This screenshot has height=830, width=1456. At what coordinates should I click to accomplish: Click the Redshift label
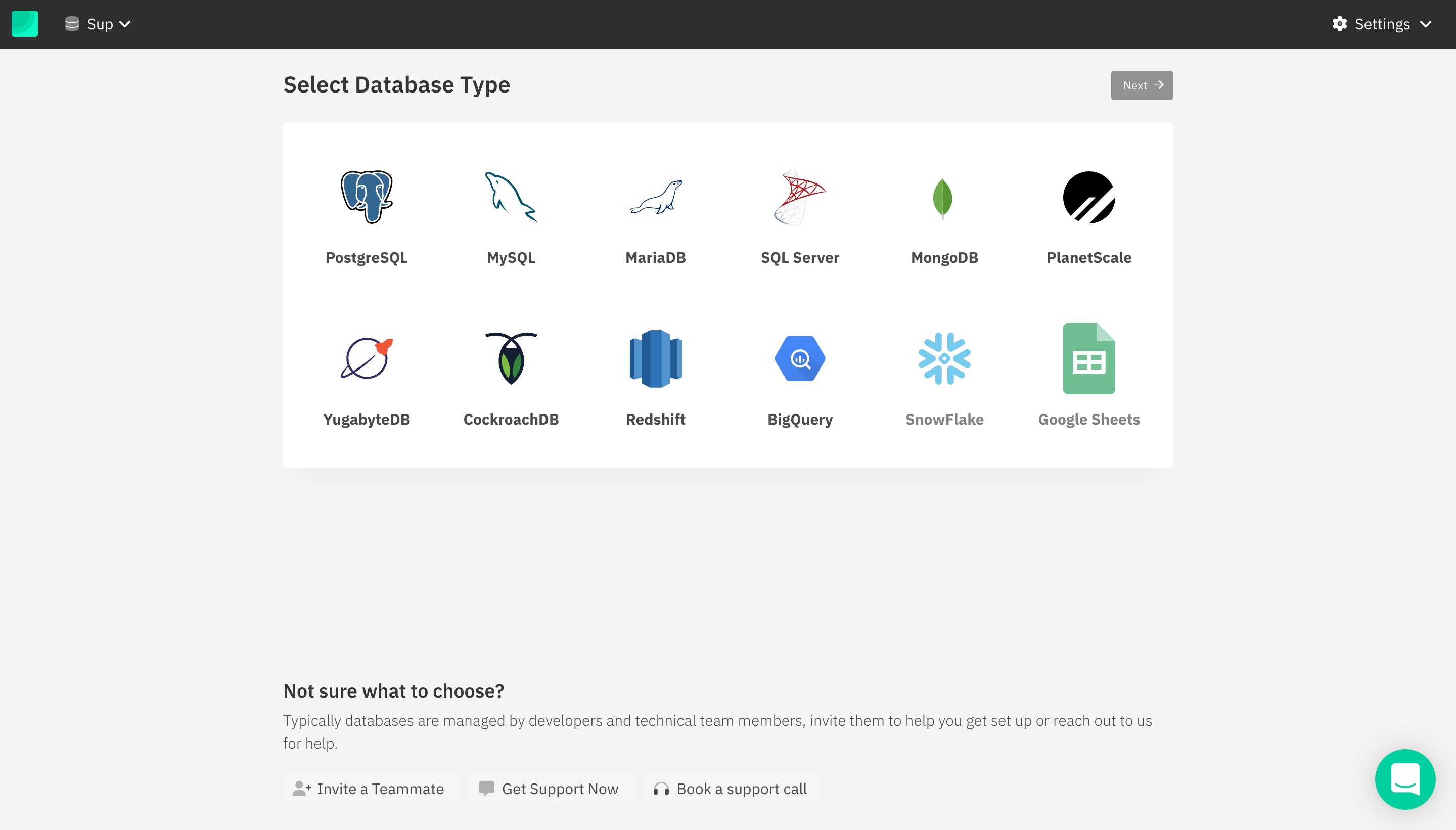coord(656,420)
